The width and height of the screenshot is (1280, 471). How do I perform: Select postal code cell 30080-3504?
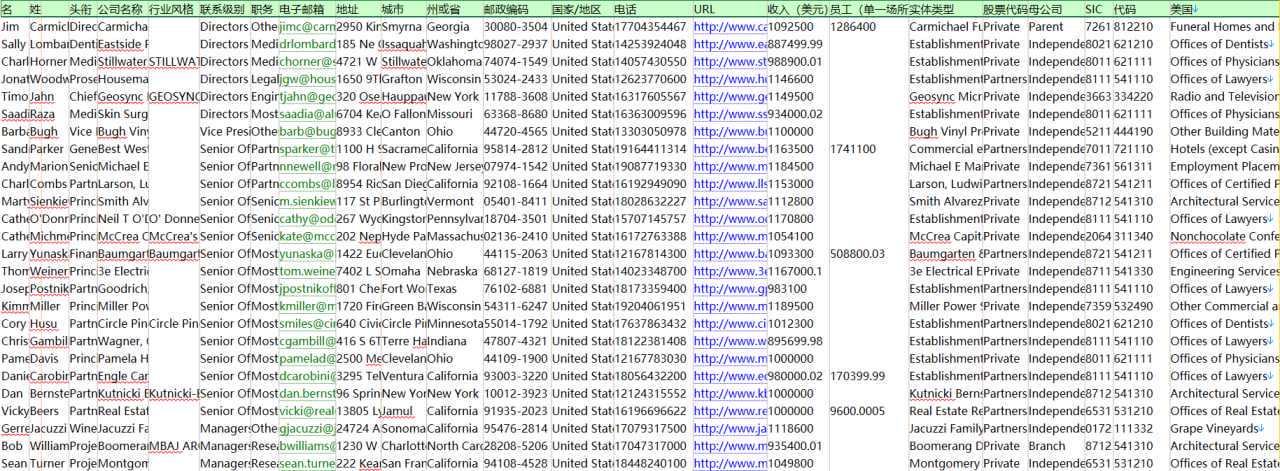[515, 27]
